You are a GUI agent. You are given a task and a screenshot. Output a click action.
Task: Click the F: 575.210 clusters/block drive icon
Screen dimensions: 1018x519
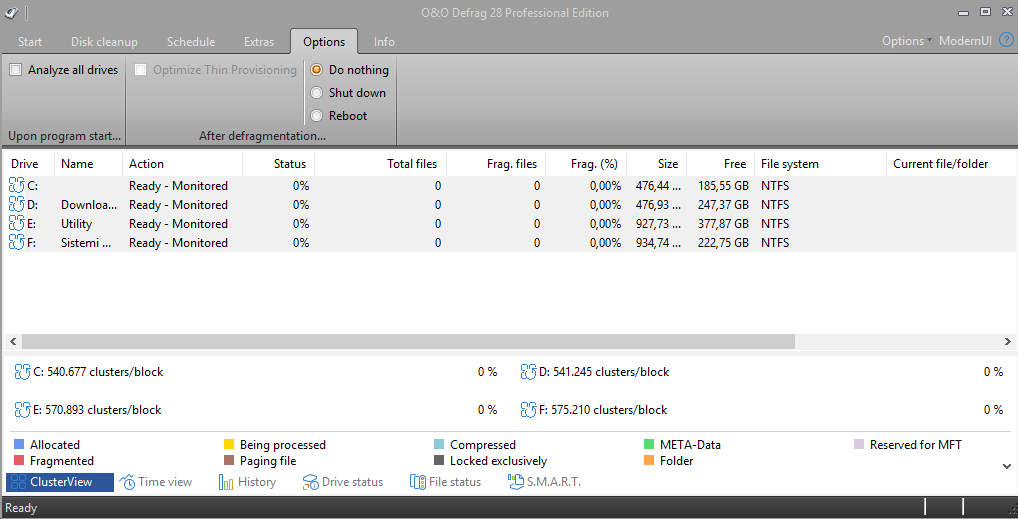(528, 410)
